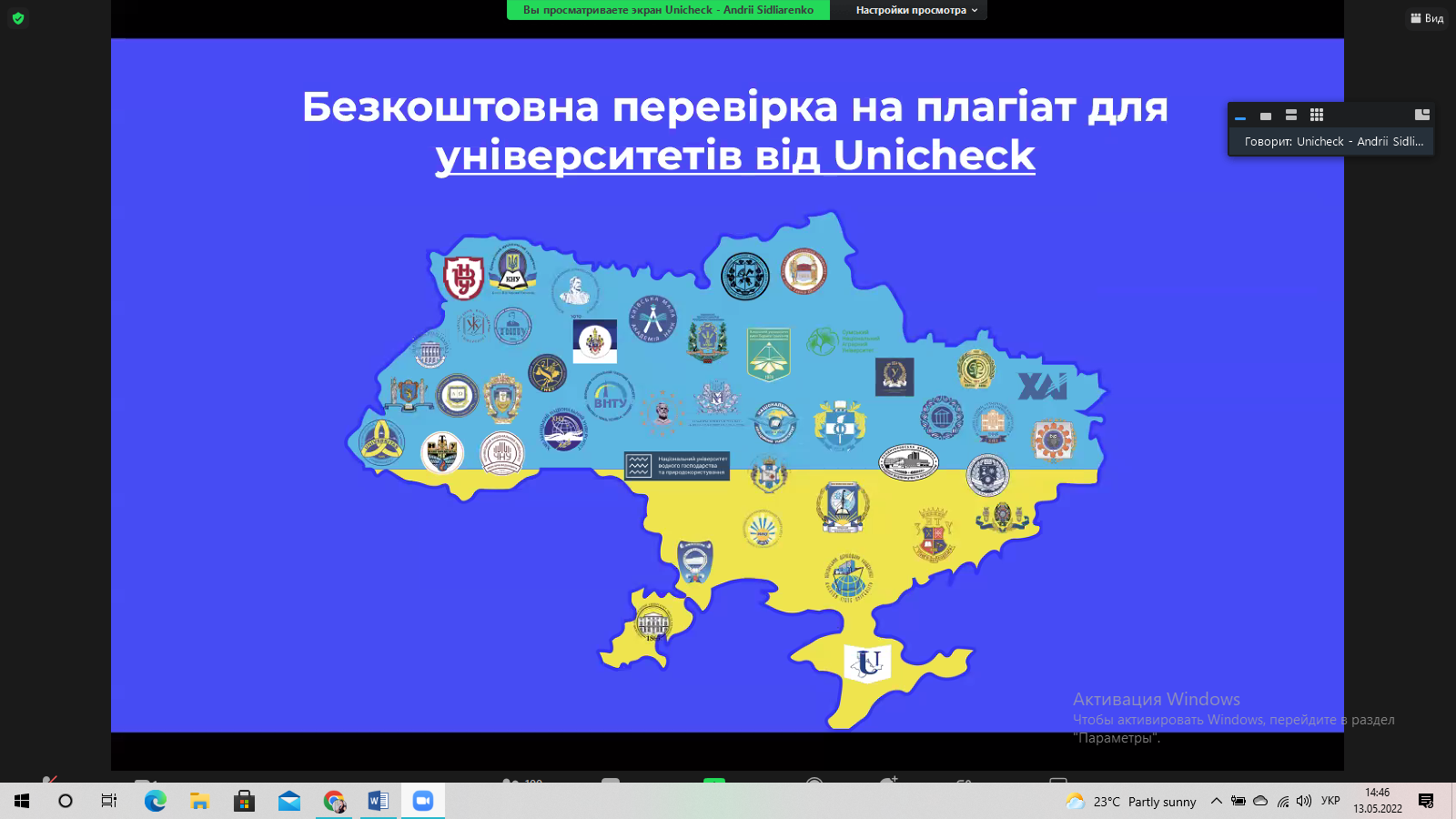Screen dimensions: 1456x819
Task: Change the УКР keyboard language
Action: pos(1330,801)
